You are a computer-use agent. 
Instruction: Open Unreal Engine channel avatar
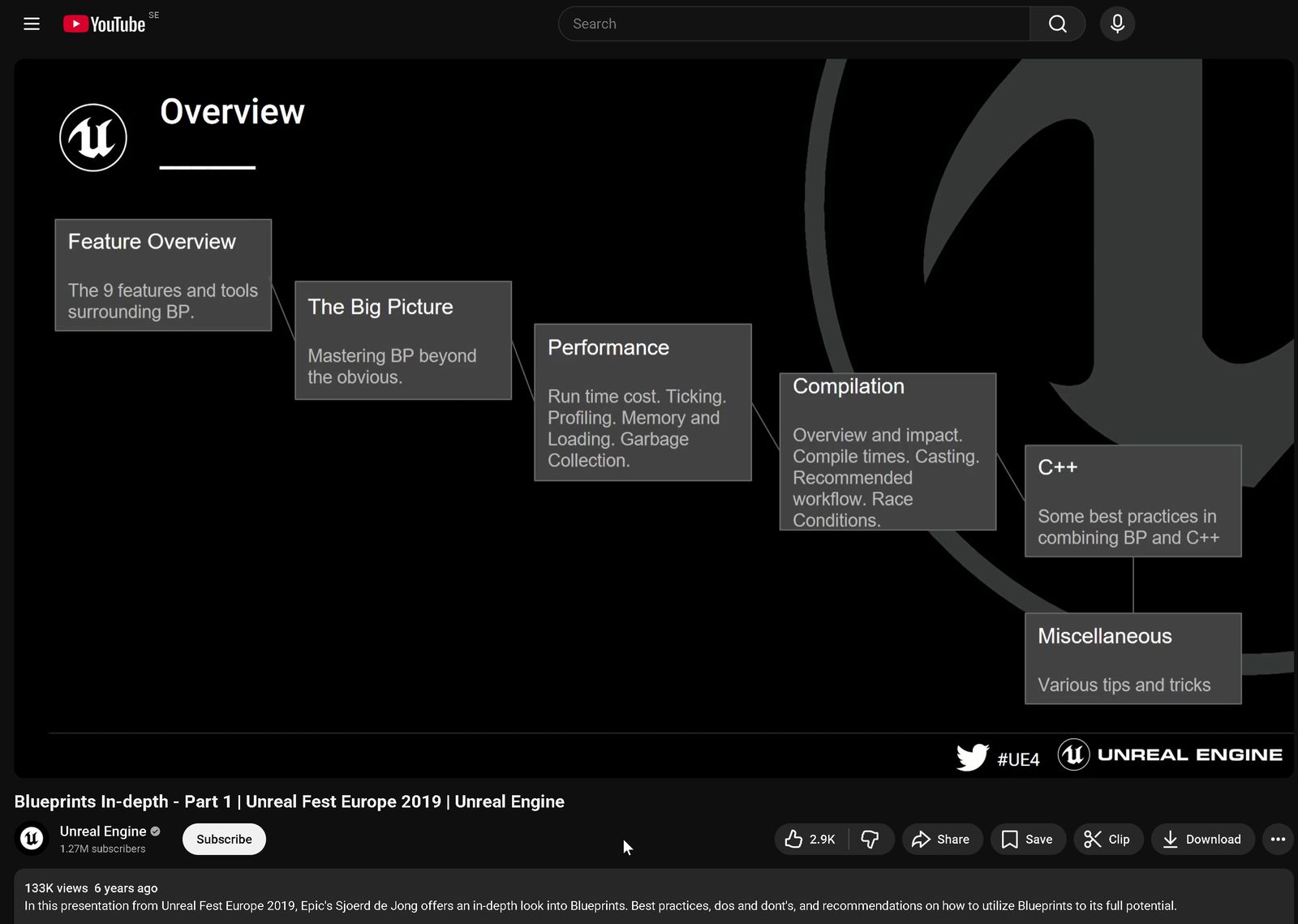32,838
